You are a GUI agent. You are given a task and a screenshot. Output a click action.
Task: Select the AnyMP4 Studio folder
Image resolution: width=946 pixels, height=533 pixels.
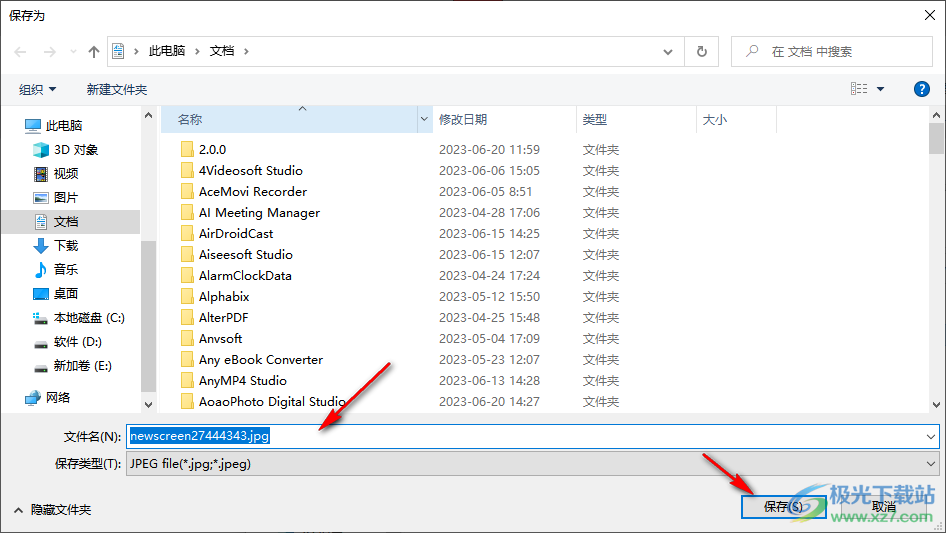click(243, 381)
